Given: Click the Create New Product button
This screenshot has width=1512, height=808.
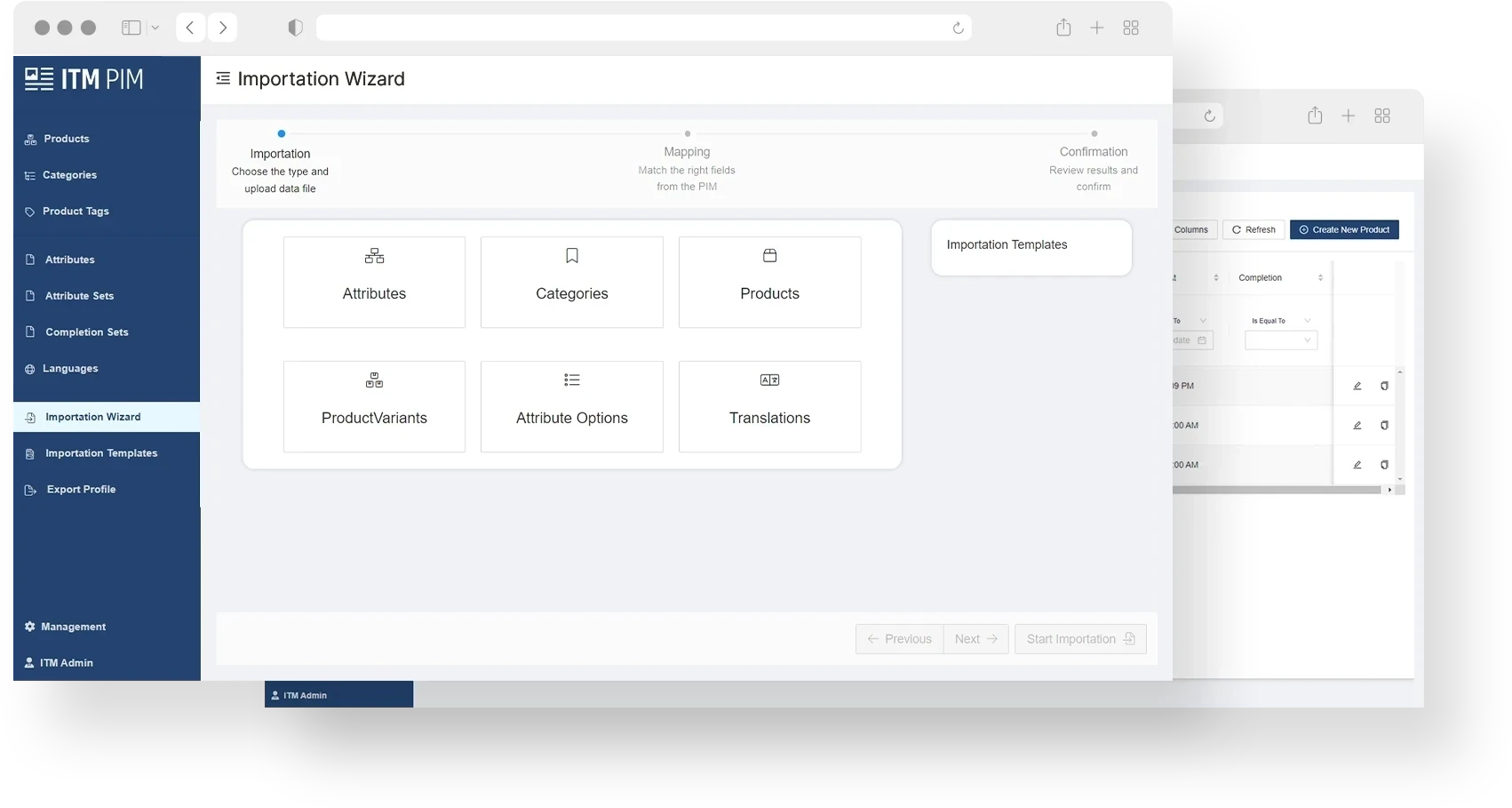Looking at the screenshot, I should pos(1344,229).
